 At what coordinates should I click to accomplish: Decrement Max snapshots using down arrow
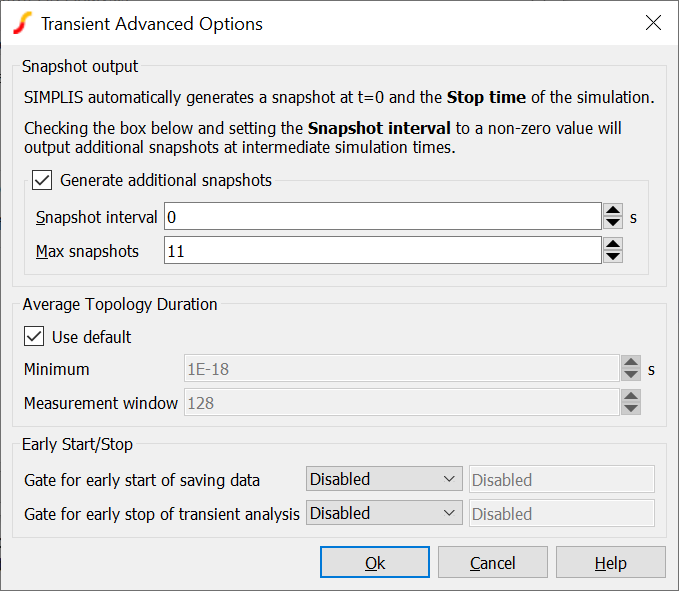pyautogui.click(x=613, y=256)
